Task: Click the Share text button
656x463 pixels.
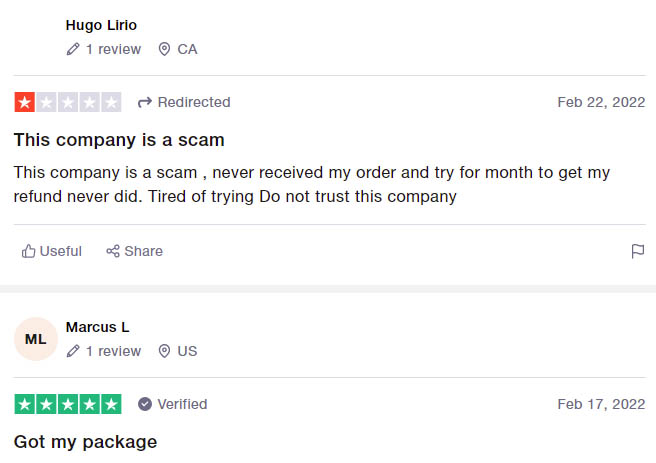Action: coord(144,251)
